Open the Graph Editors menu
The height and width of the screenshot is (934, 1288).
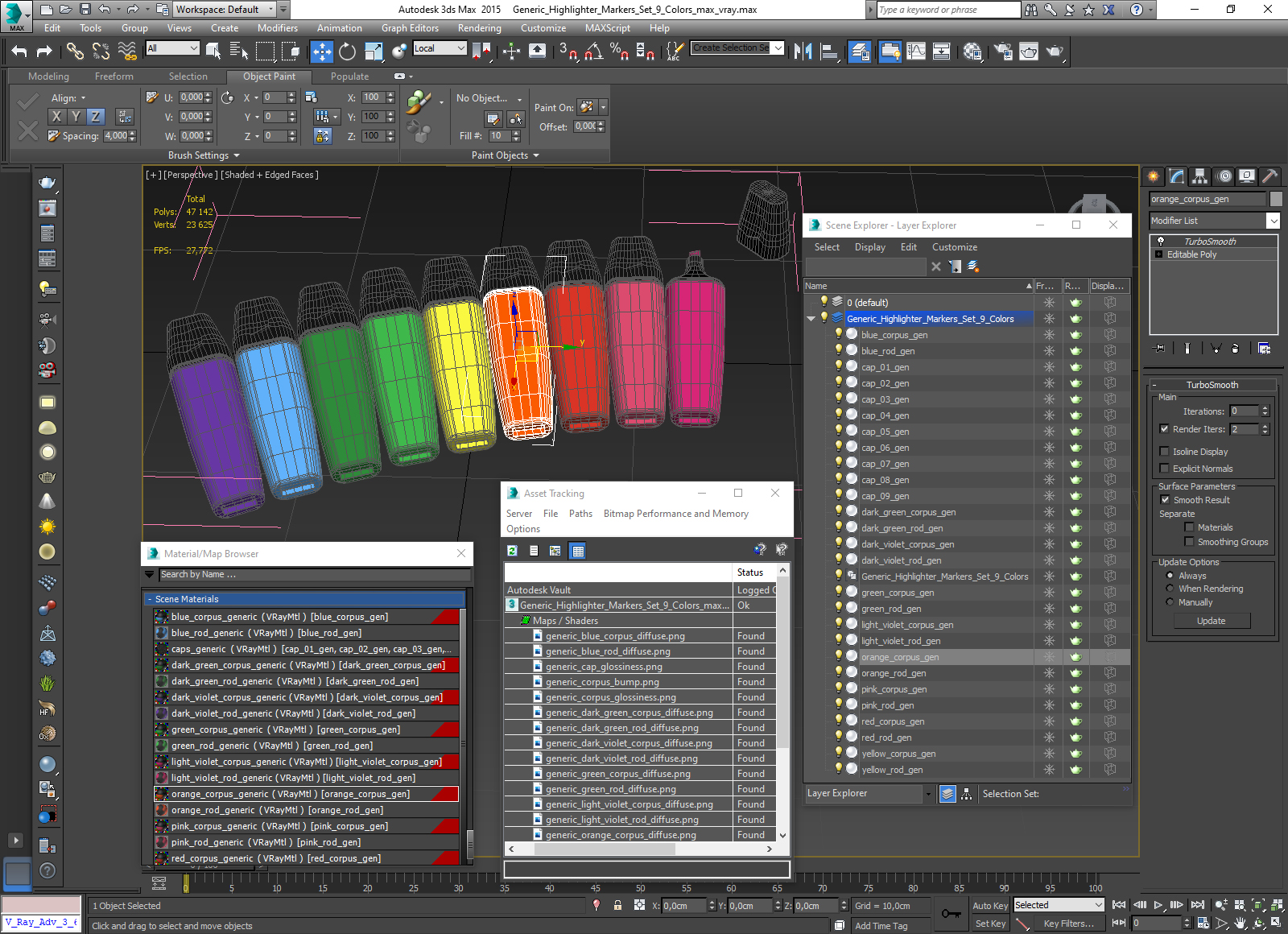[410, 28]
